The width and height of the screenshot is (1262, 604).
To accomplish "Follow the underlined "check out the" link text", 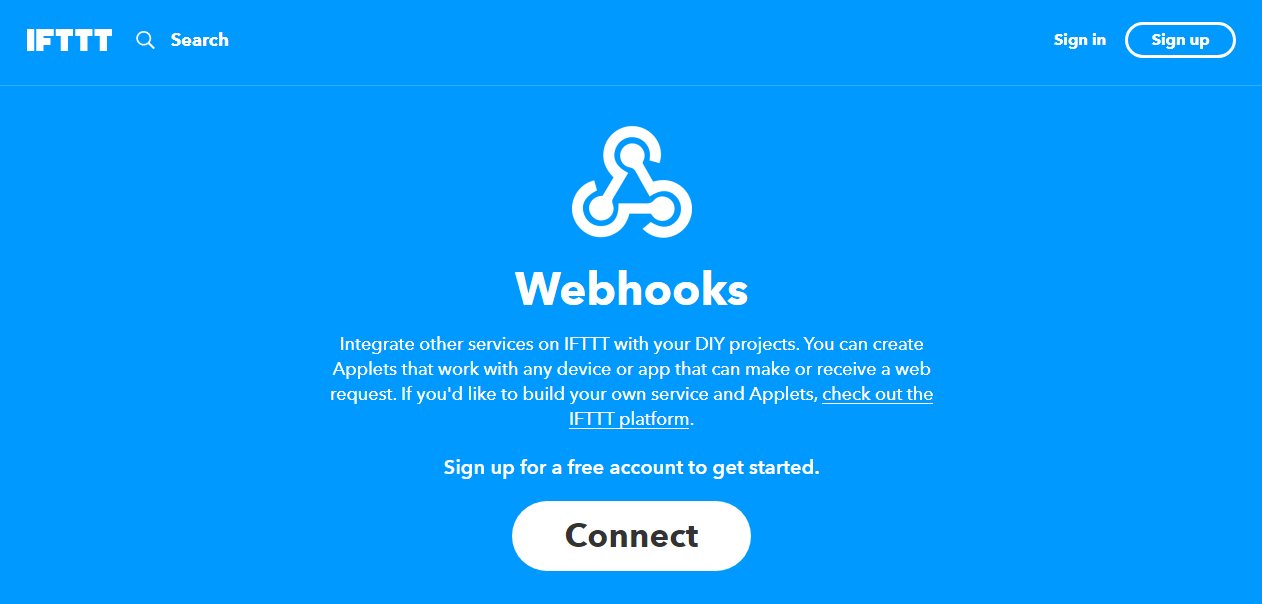I will tap(878, 394).
